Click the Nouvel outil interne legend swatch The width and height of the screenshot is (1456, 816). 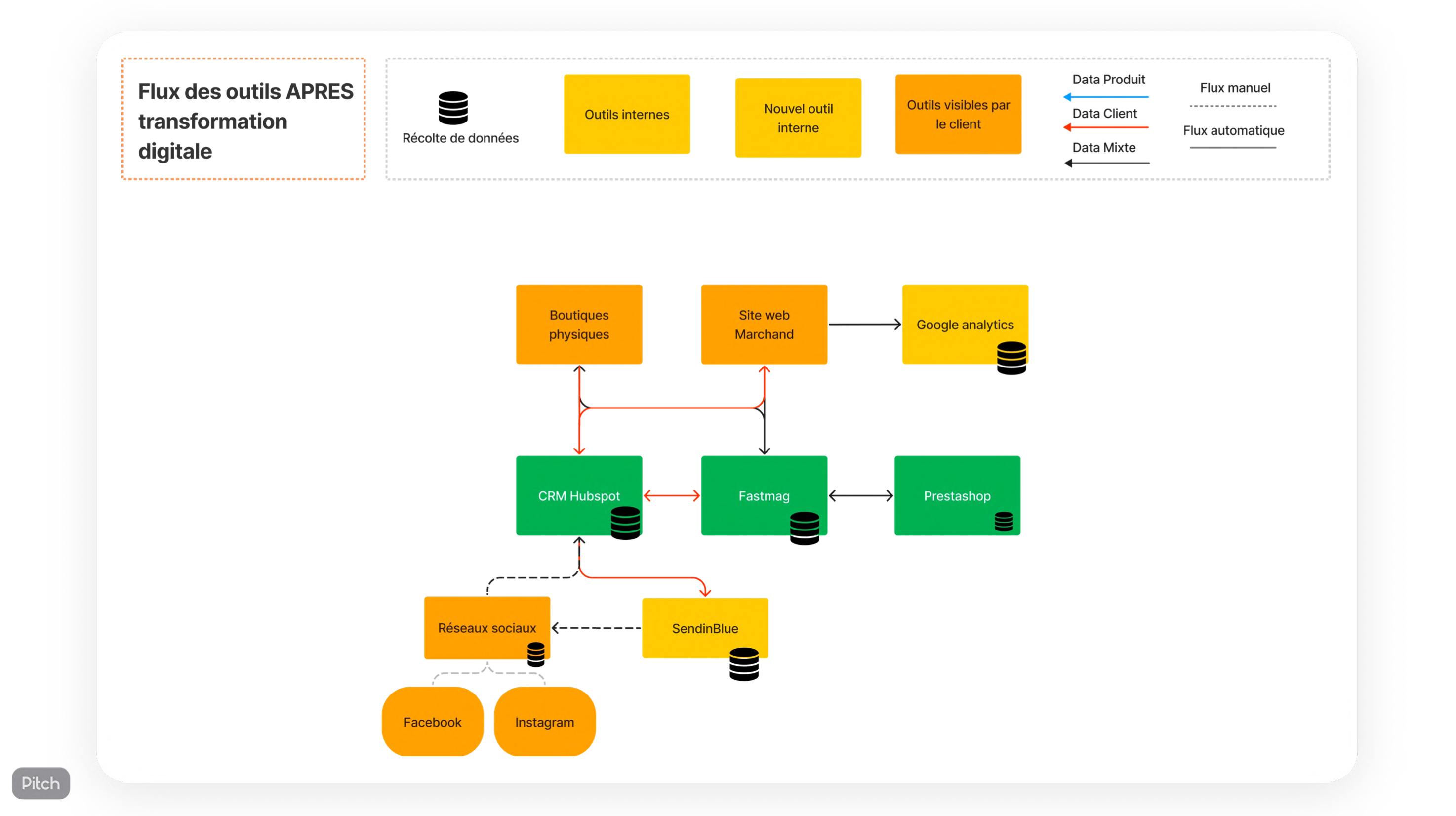798,118
